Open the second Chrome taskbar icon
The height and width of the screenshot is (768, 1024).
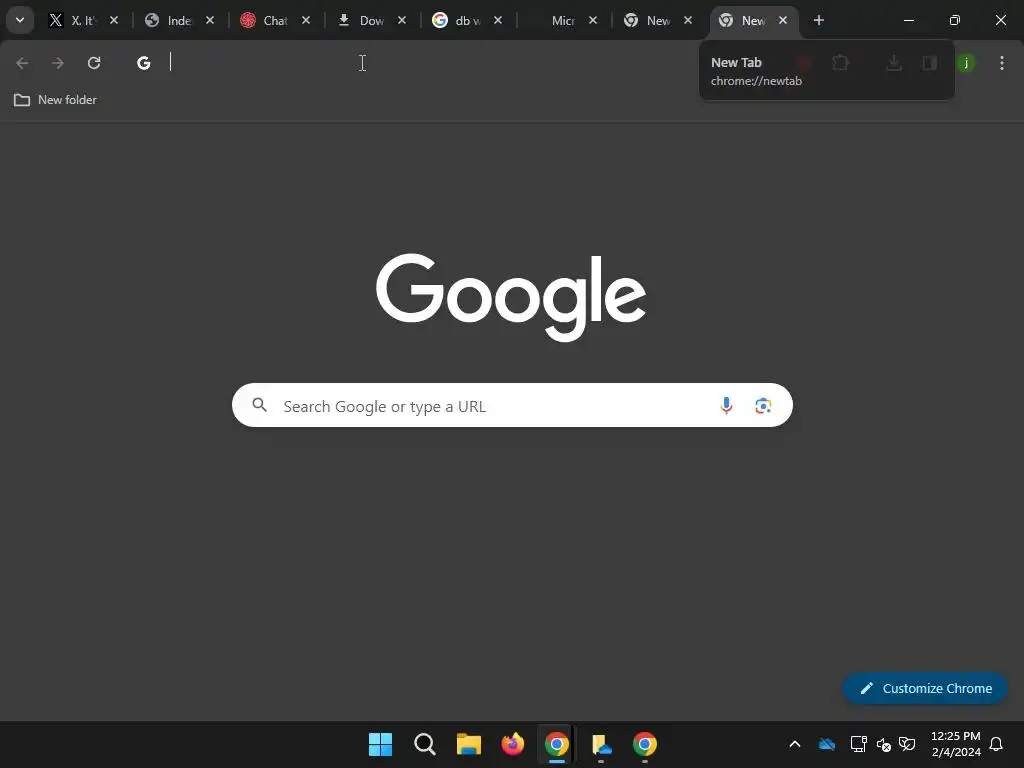point(645,744)
